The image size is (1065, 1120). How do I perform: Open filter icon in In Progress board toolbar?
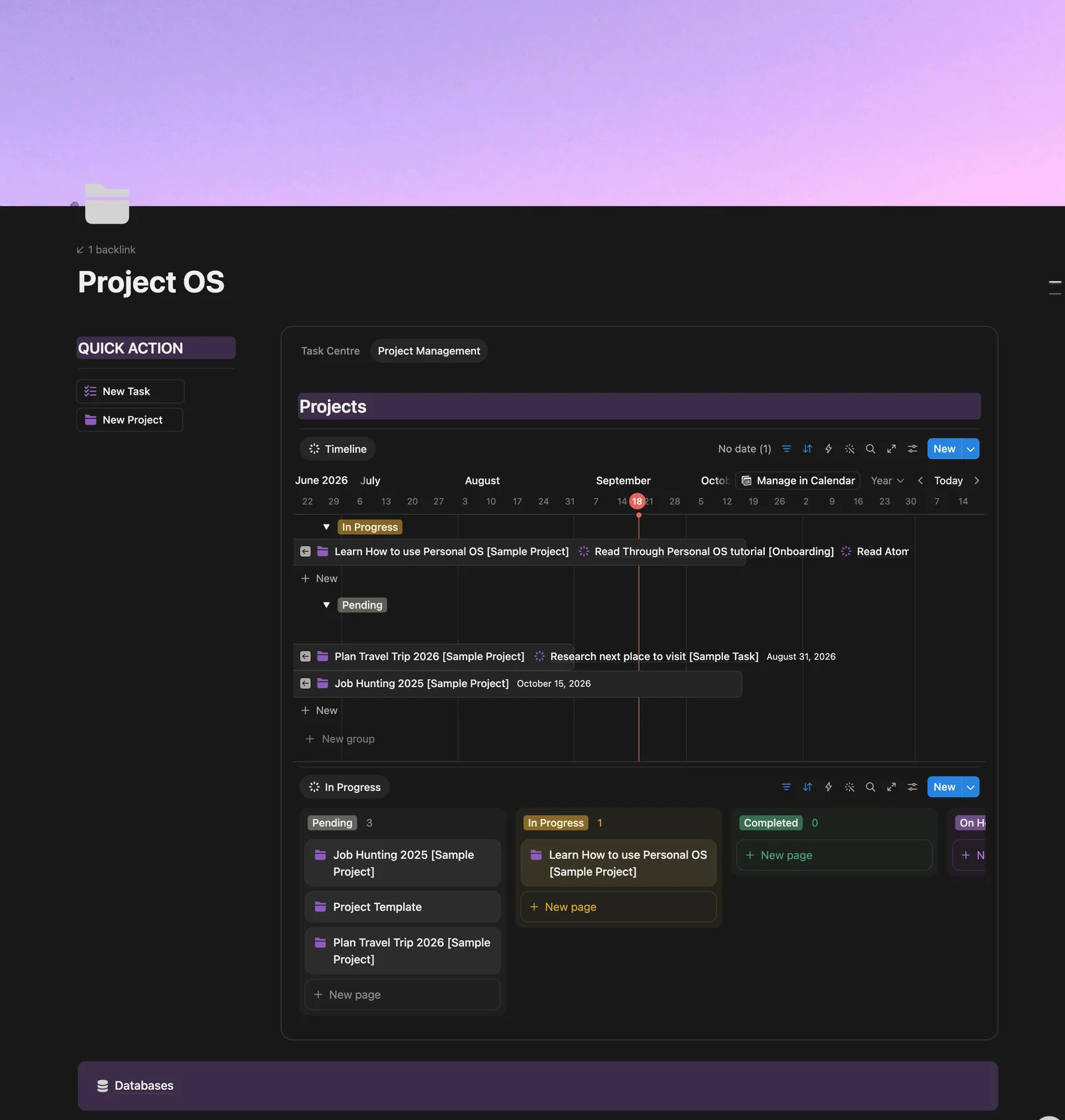coord(786,787)
